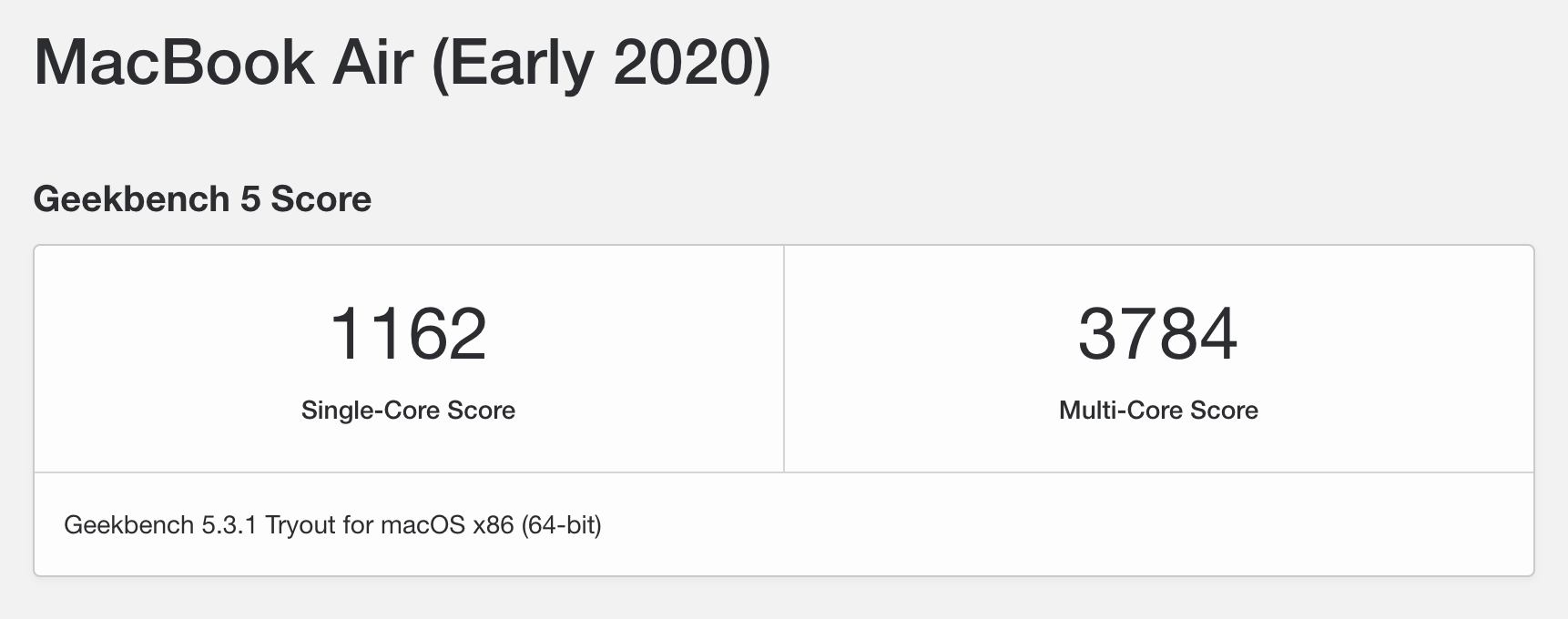
Task: Select the (64-bit) text in the footer
Action: coord(562,526)
